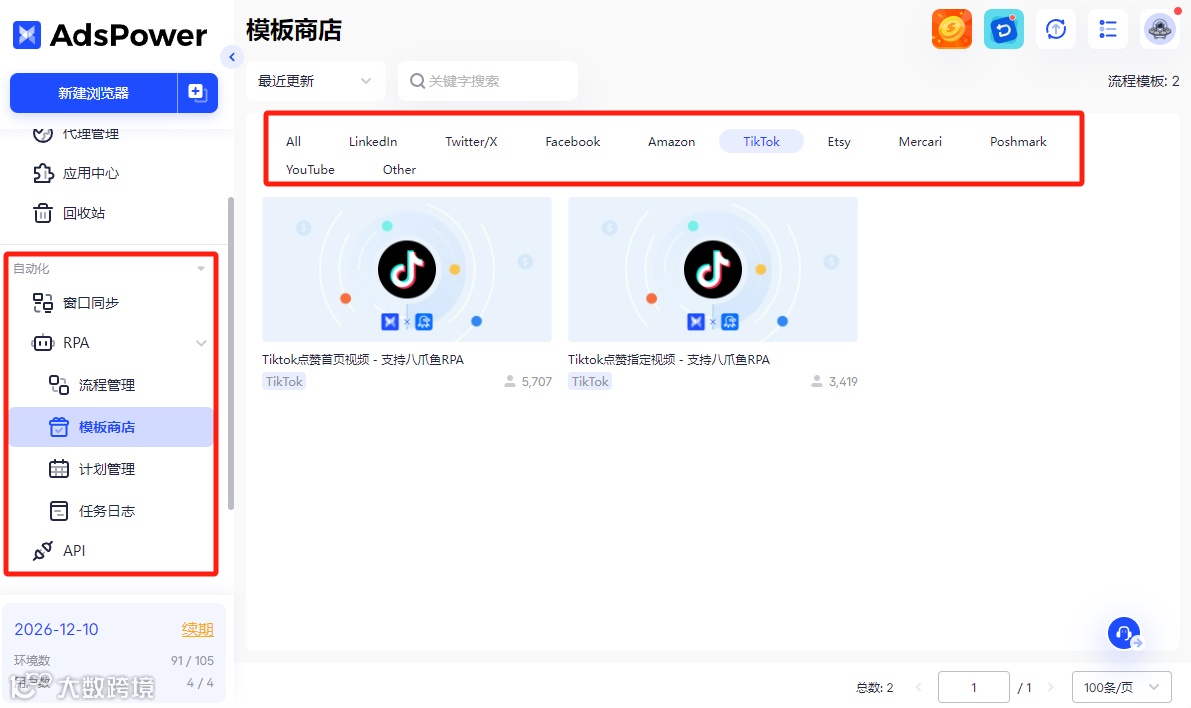The width and height of the screenshot is (1191, 708).
Task: Click the AdsPower logo icon
Action: point(27,35)
